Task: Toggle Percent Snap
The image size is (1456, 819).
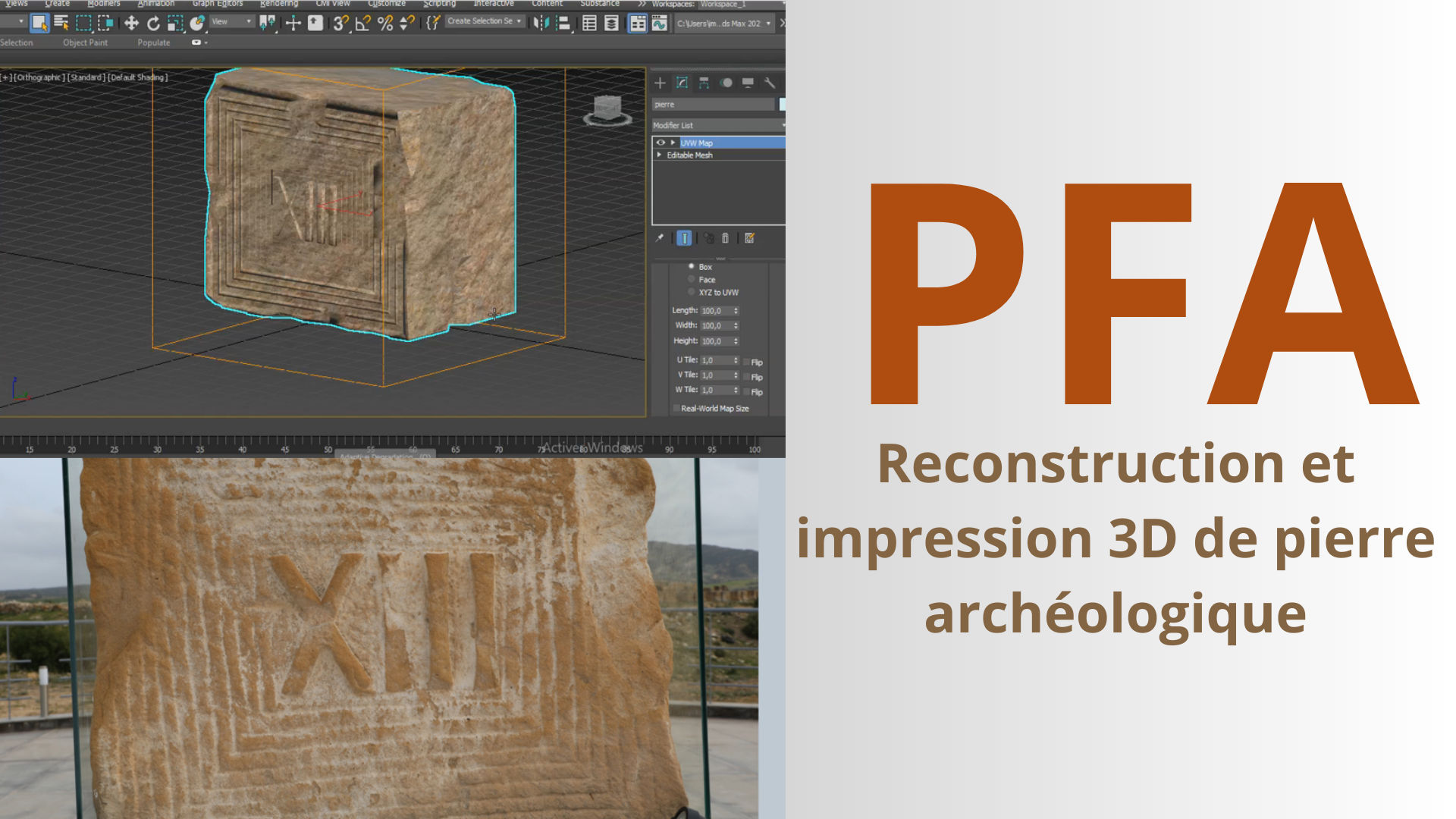Action: (384, 24)
